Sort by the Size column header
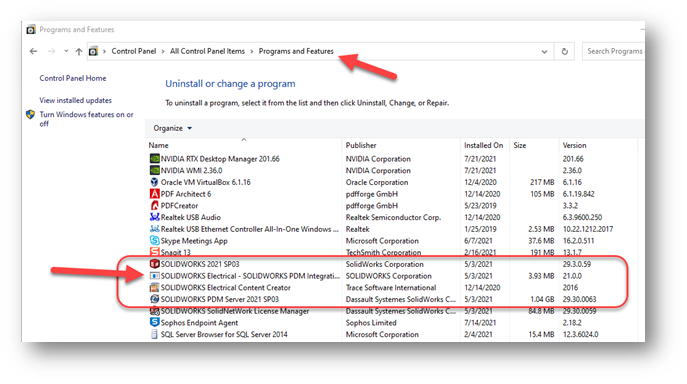The width and height of the screenshot is (687, 384). tap(520, 145)
